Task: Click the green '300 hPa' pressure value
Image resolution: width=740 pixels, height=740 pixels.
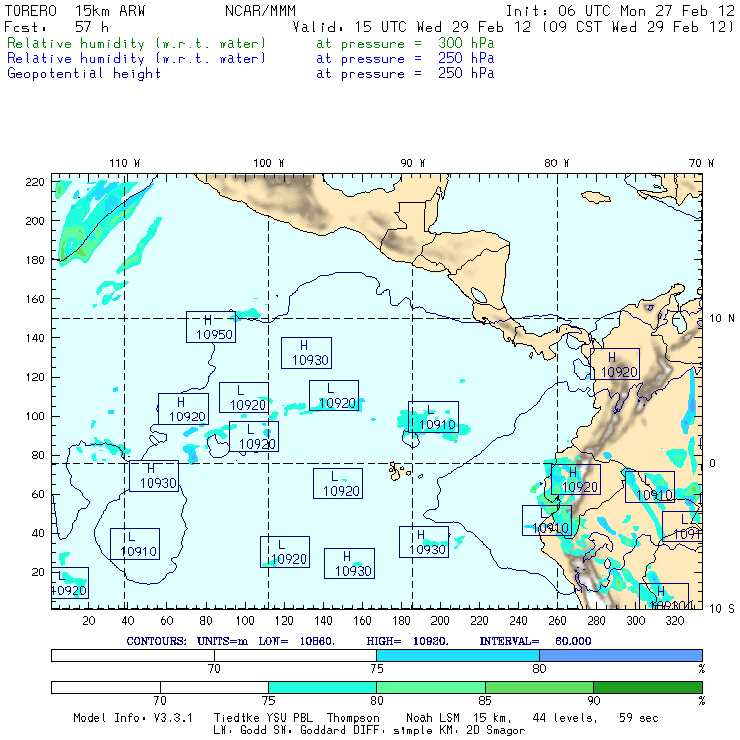Action: point(466,43)
